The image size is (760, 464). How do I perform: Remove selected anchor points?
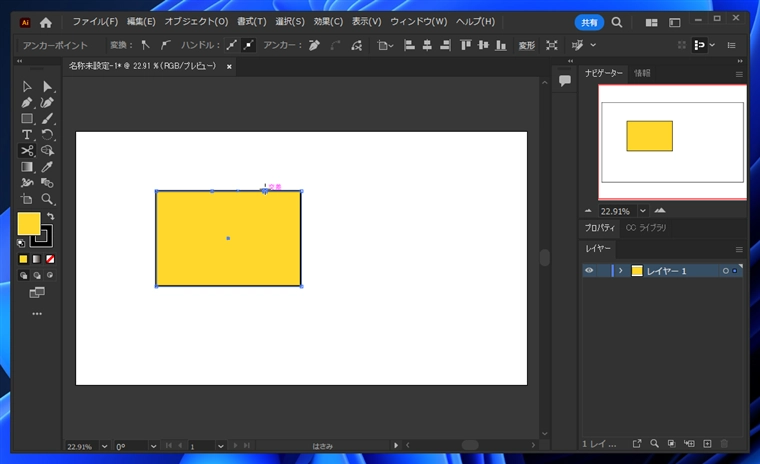314,45
